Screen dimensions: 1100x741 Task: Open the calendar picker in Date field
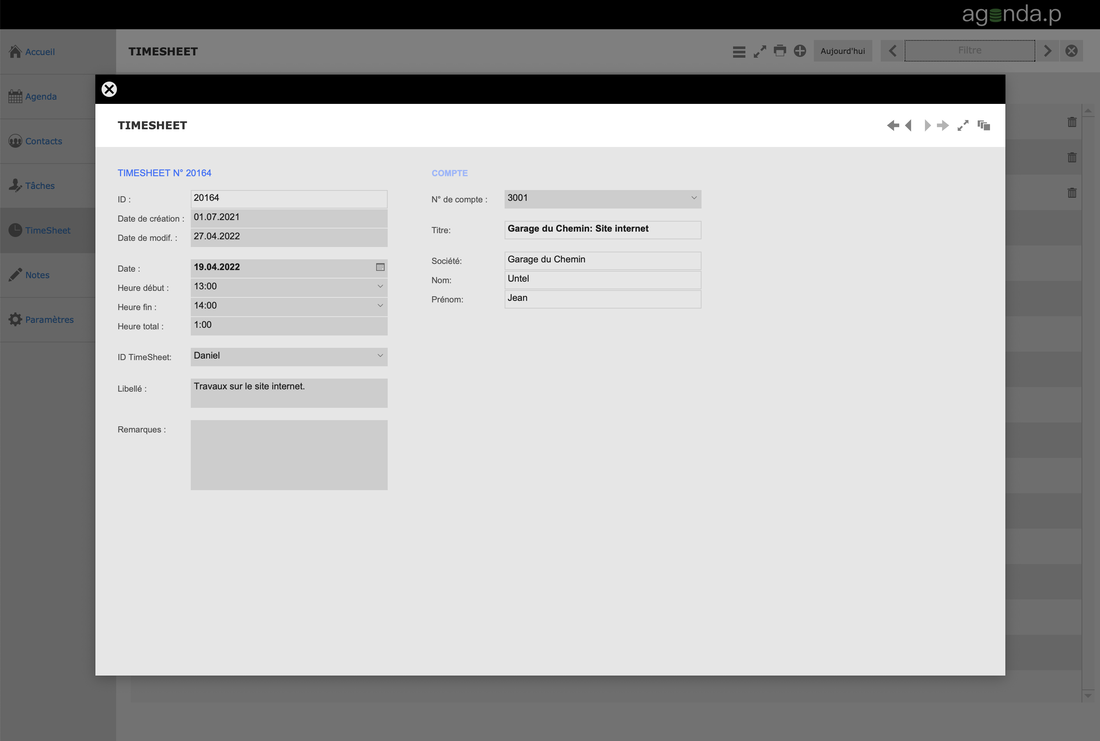point(380,267)
